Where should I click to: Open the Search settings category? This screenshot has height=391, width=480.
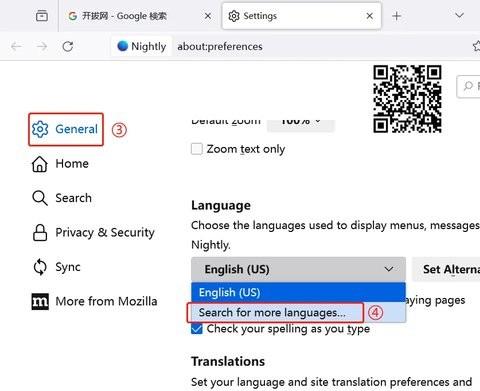click(62, 198)
